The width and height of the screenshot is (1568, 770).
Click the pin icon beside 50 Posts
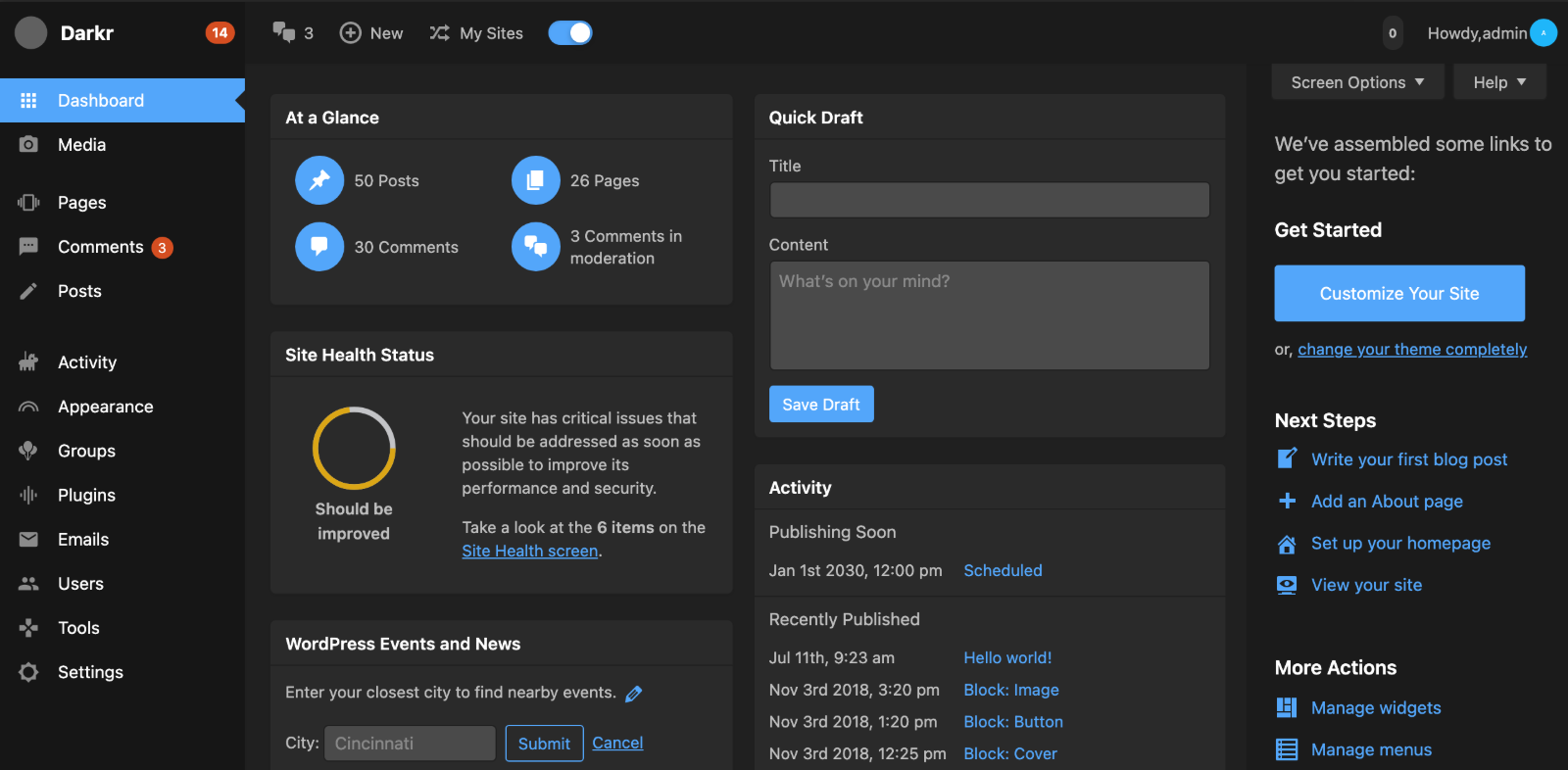click(x=319, y=180)
